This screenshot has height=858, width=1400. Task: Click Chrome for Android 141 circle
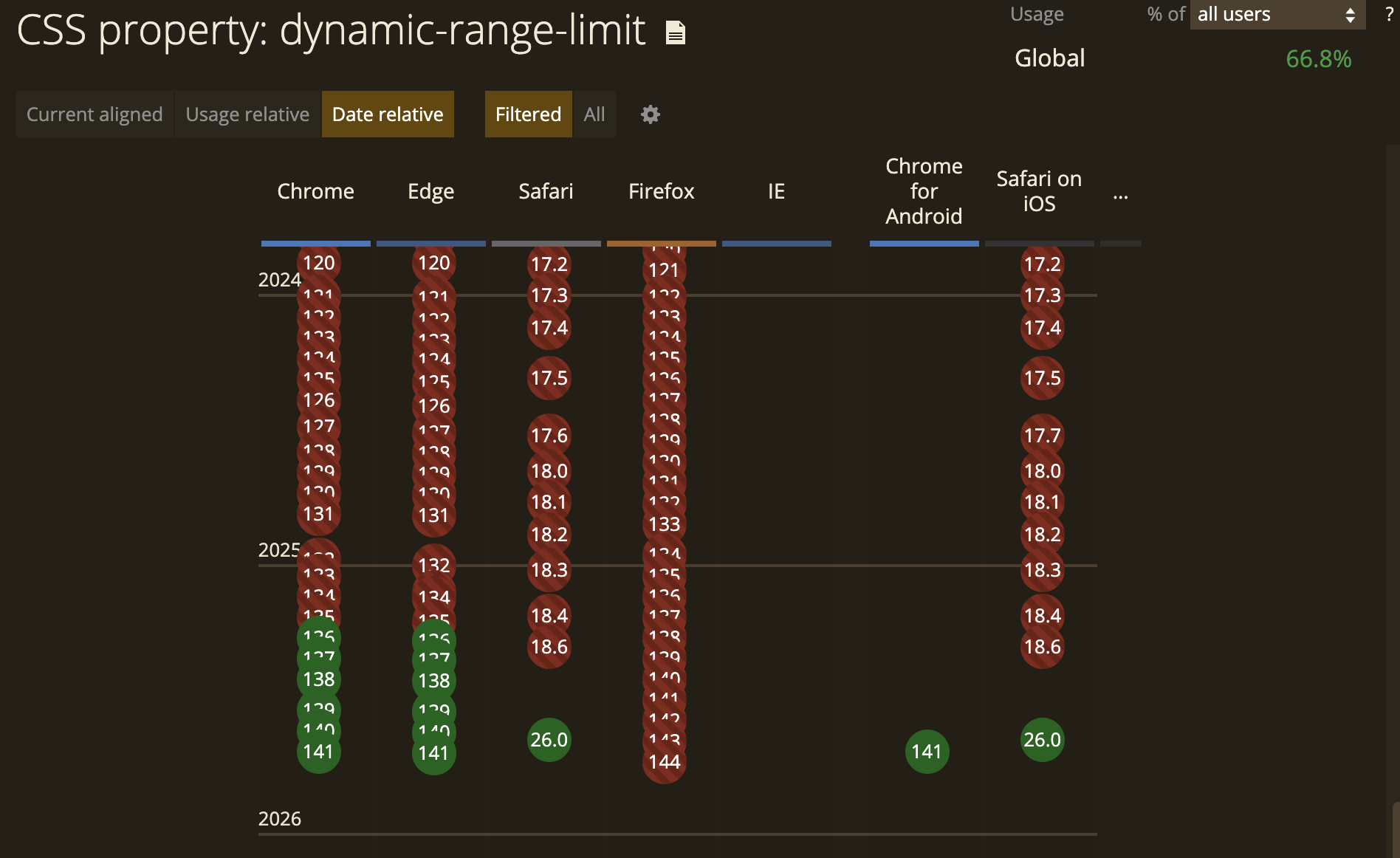[x=927, y=752]
